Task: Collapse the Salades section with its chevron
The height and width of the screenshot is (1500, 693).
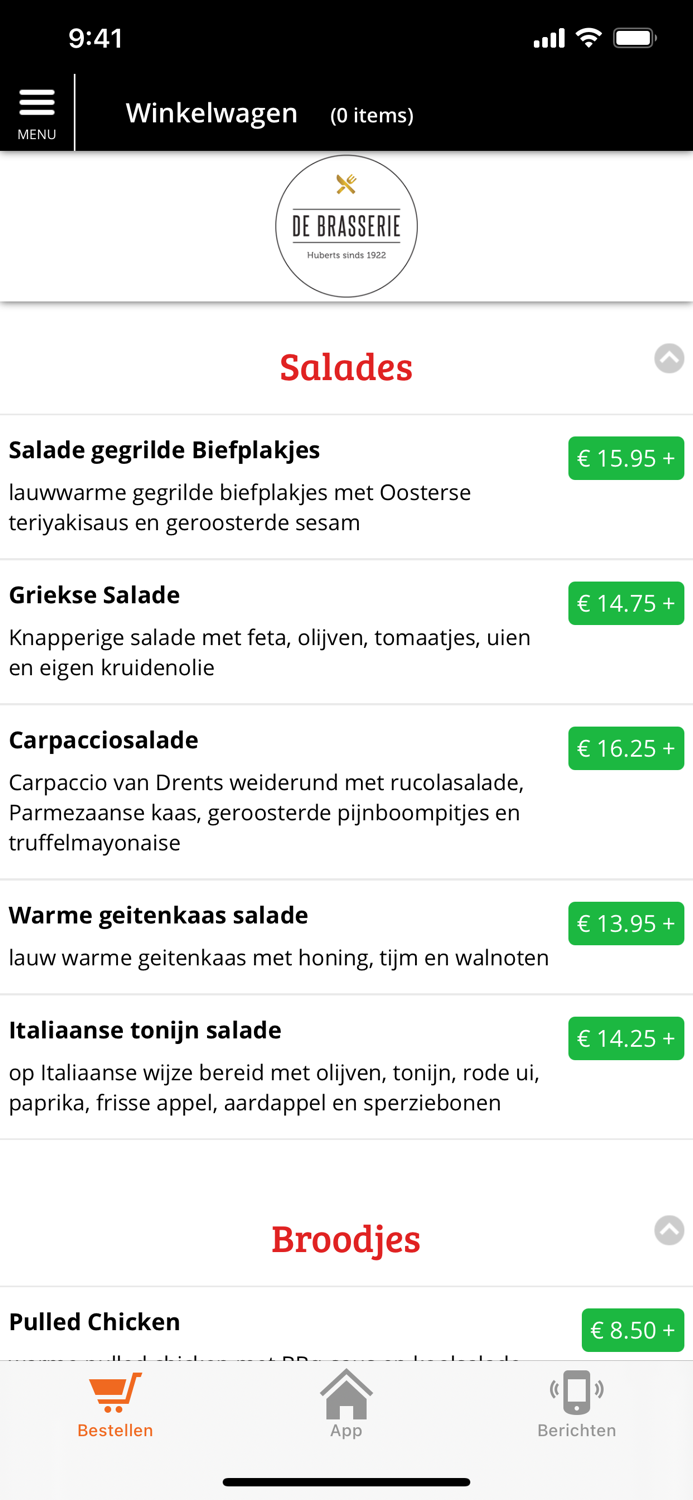Action: [x=668, y=358]
